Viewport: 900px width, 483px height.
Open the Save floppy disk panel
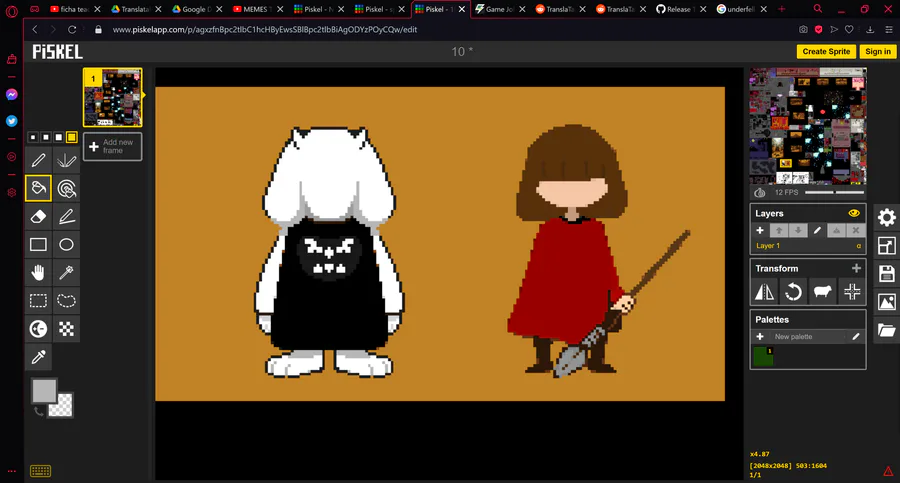pos(886,274)
